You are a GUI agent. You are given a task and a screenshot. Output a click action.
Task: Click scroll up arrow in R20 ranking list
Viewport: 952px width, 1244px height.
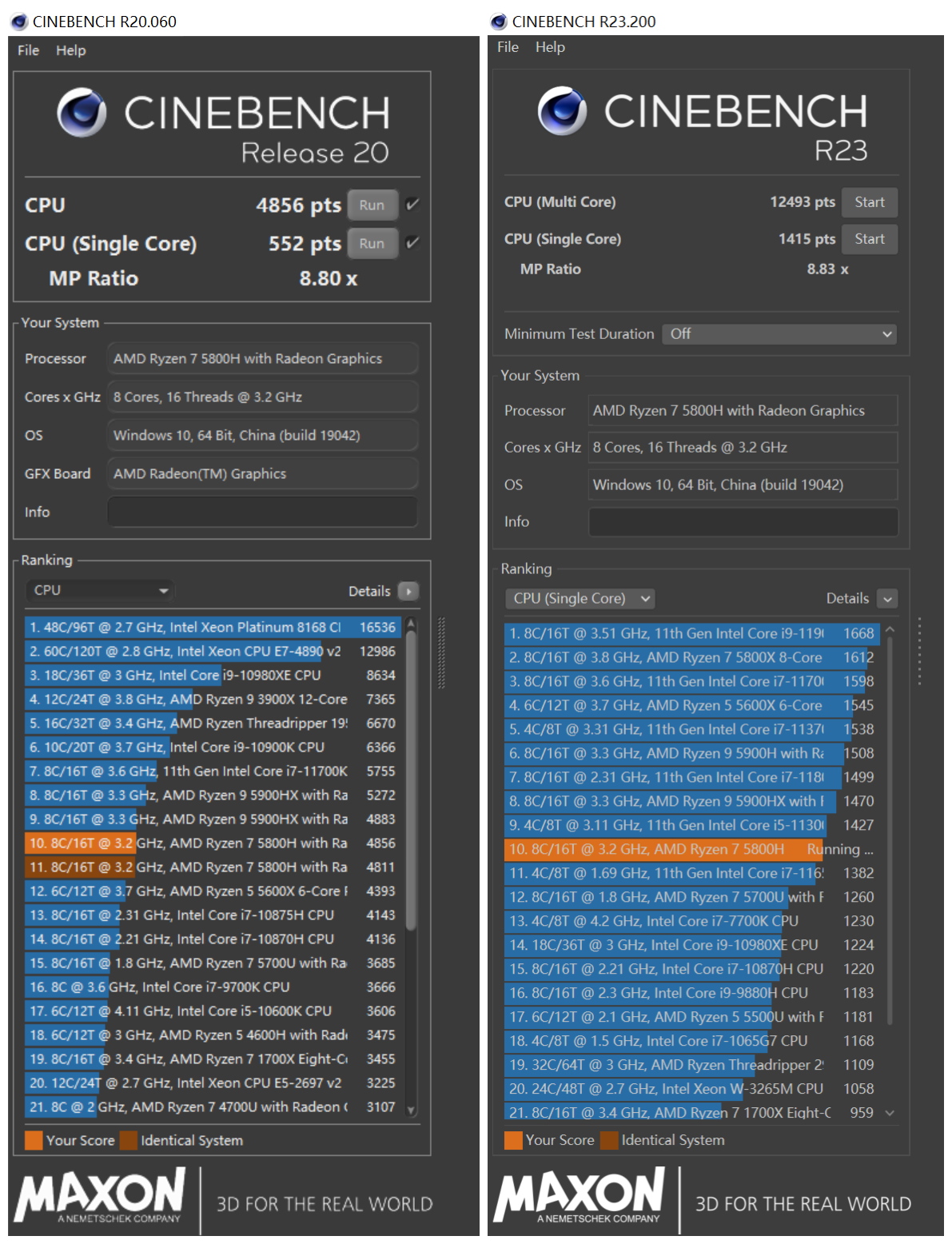411,624
